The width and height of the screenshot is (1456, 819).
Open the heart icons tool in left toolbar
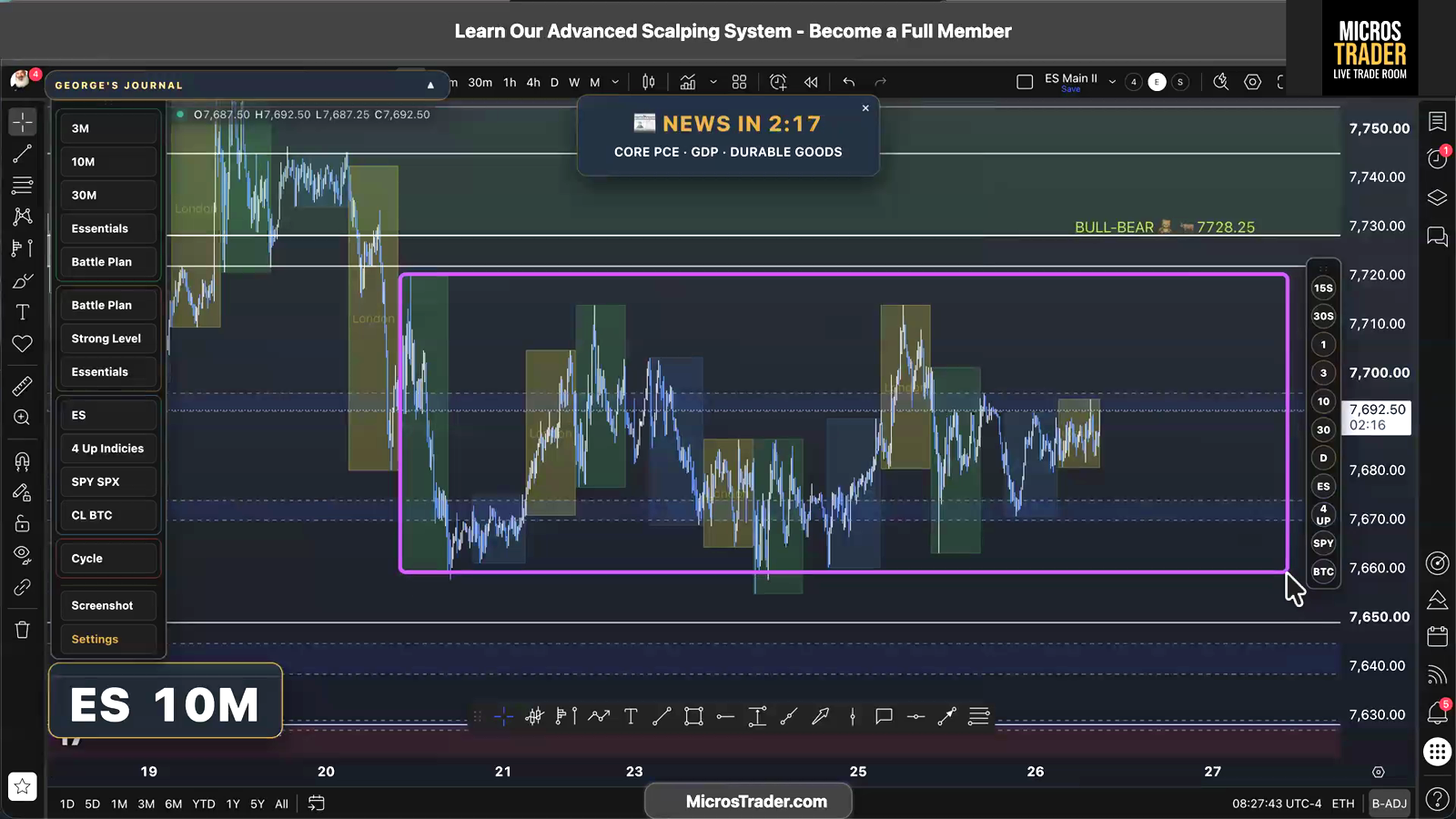(x=23, y=343)
